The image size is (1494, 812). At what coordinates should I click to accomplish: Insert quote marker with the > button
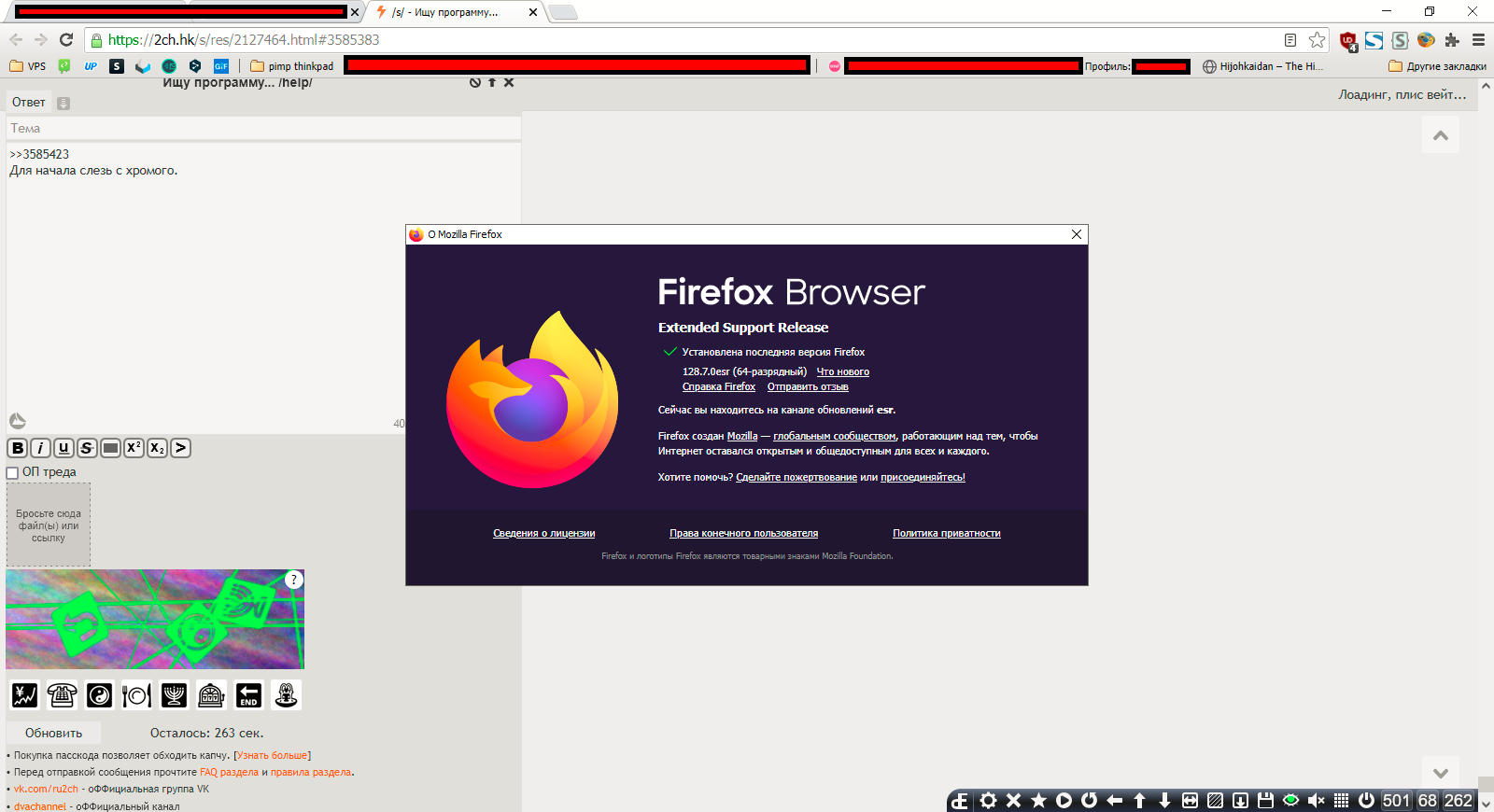point(180,448)
